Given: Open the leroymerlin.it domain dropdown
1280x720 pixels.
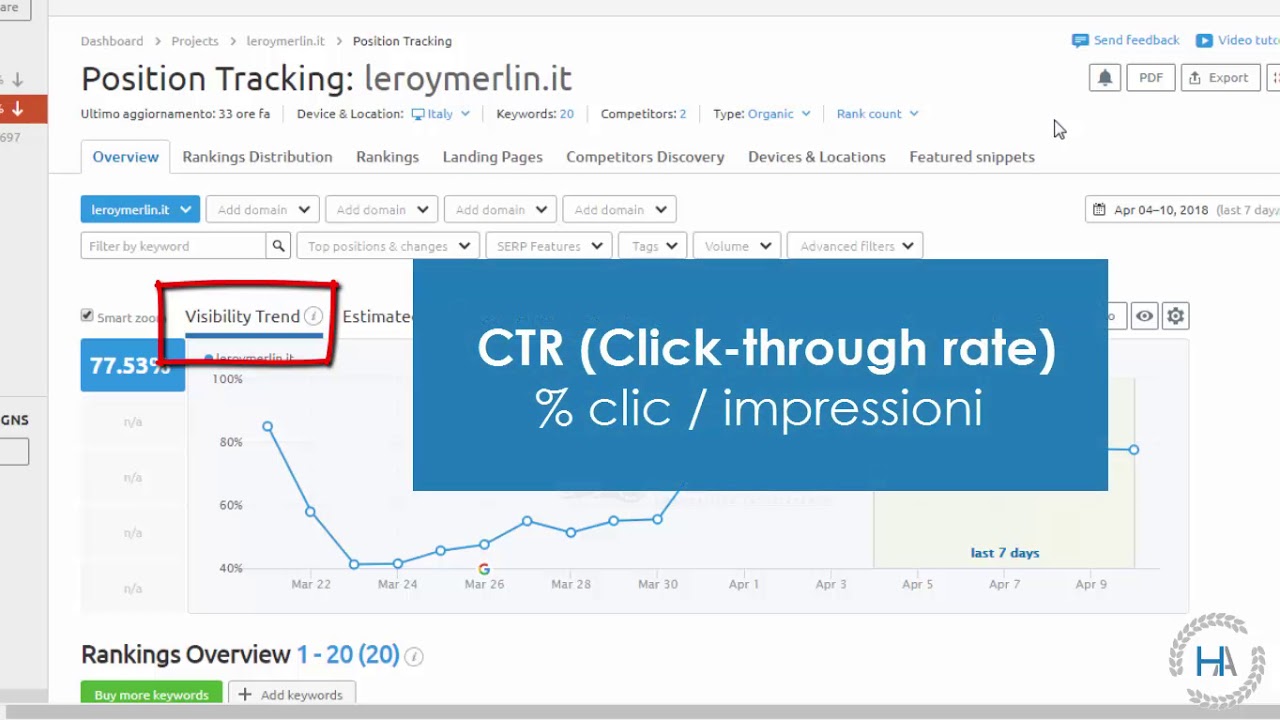Looking at the screenshot, I should (x=140, y=210).
